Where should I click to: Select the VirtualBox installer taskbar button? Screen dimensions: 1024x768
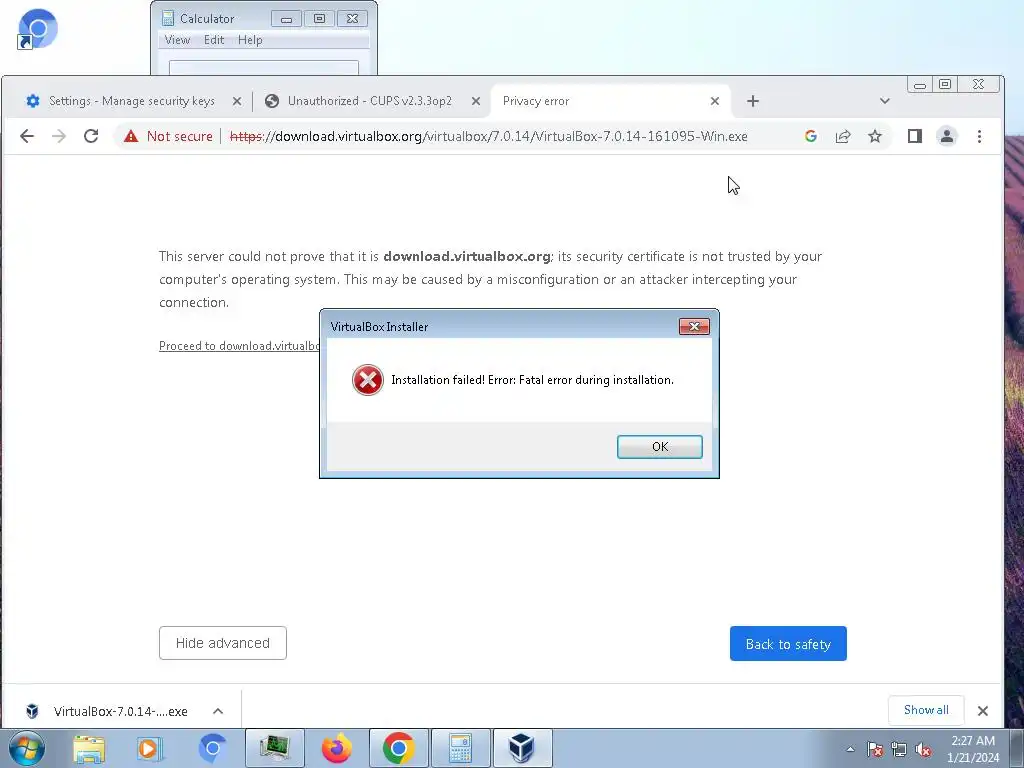522,748
